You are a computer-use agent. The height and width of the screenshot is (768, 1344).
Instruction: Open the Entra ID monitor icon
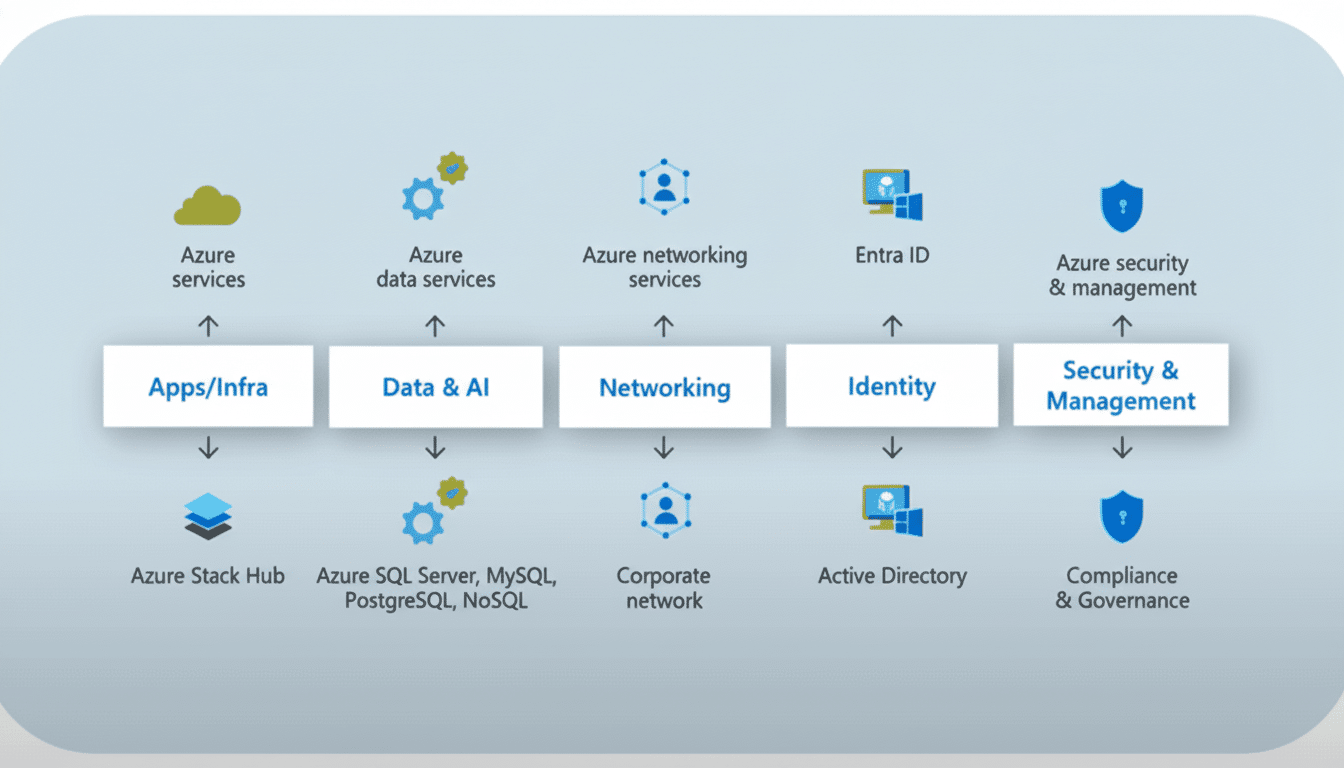coord(889,193)
